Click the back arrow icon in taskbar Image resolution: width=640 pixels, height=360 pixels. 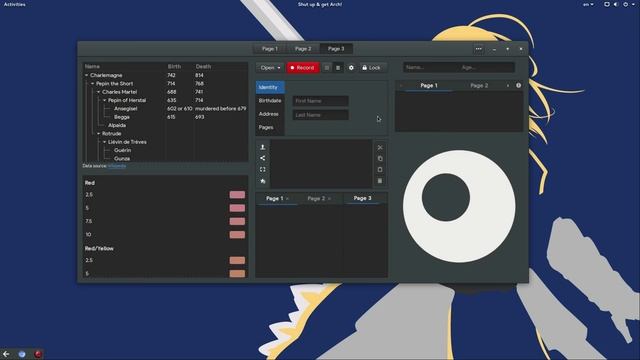(x=6, y=354)
